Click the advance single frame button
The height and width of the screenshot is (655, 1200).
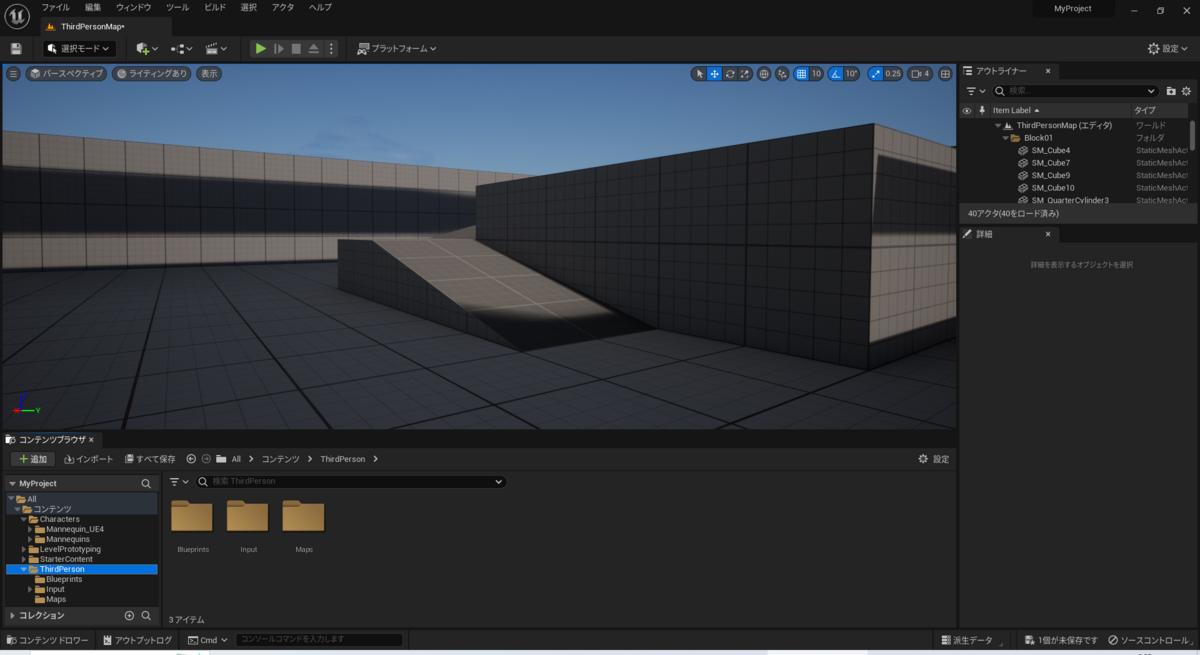point(279,48)
